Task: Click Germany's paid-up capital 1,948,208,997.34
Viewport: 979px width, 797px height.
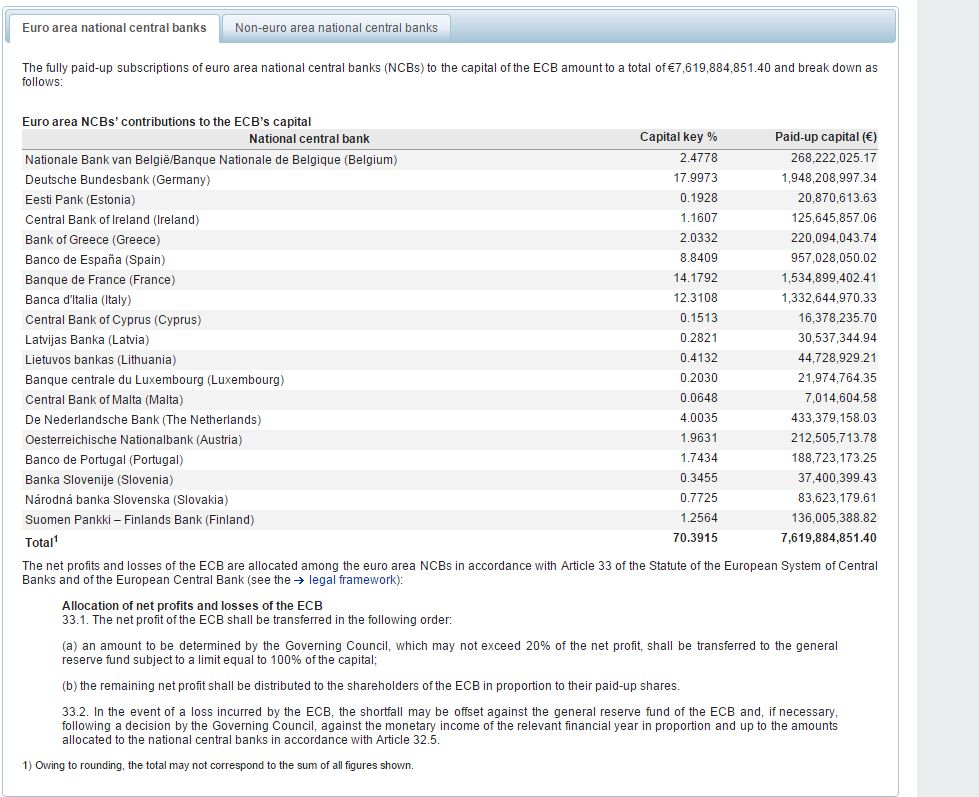Action: [829, 178]
